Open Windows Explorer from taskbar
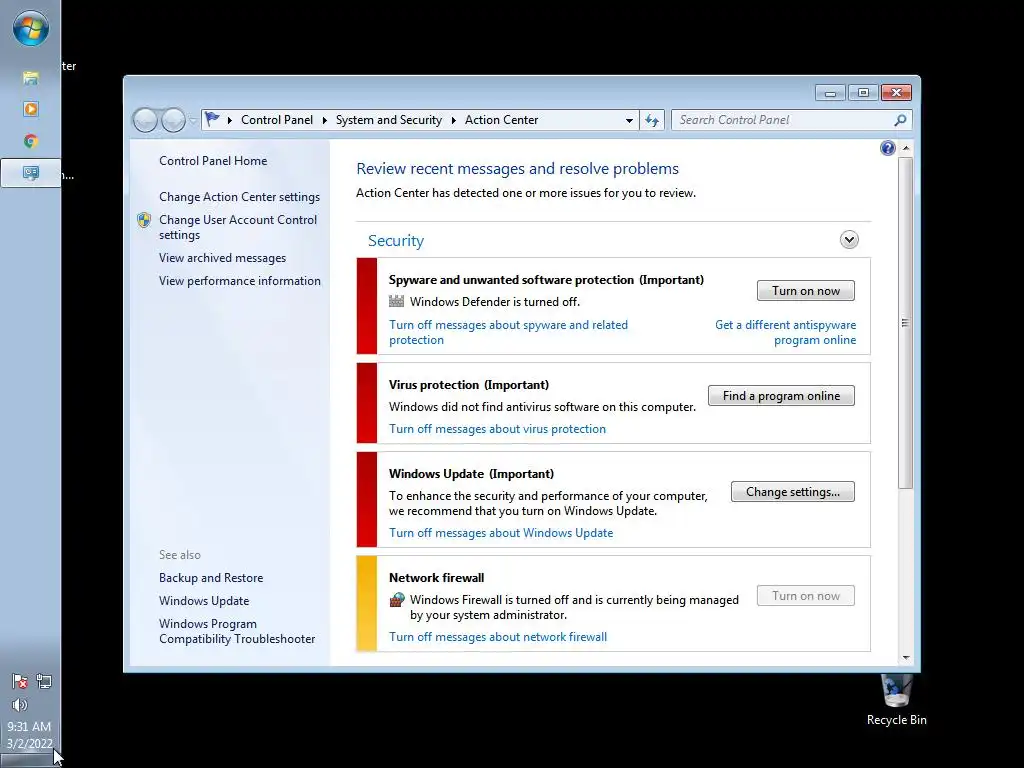The height and width of the screenshot is (768, 1024). tap(30, 78)
